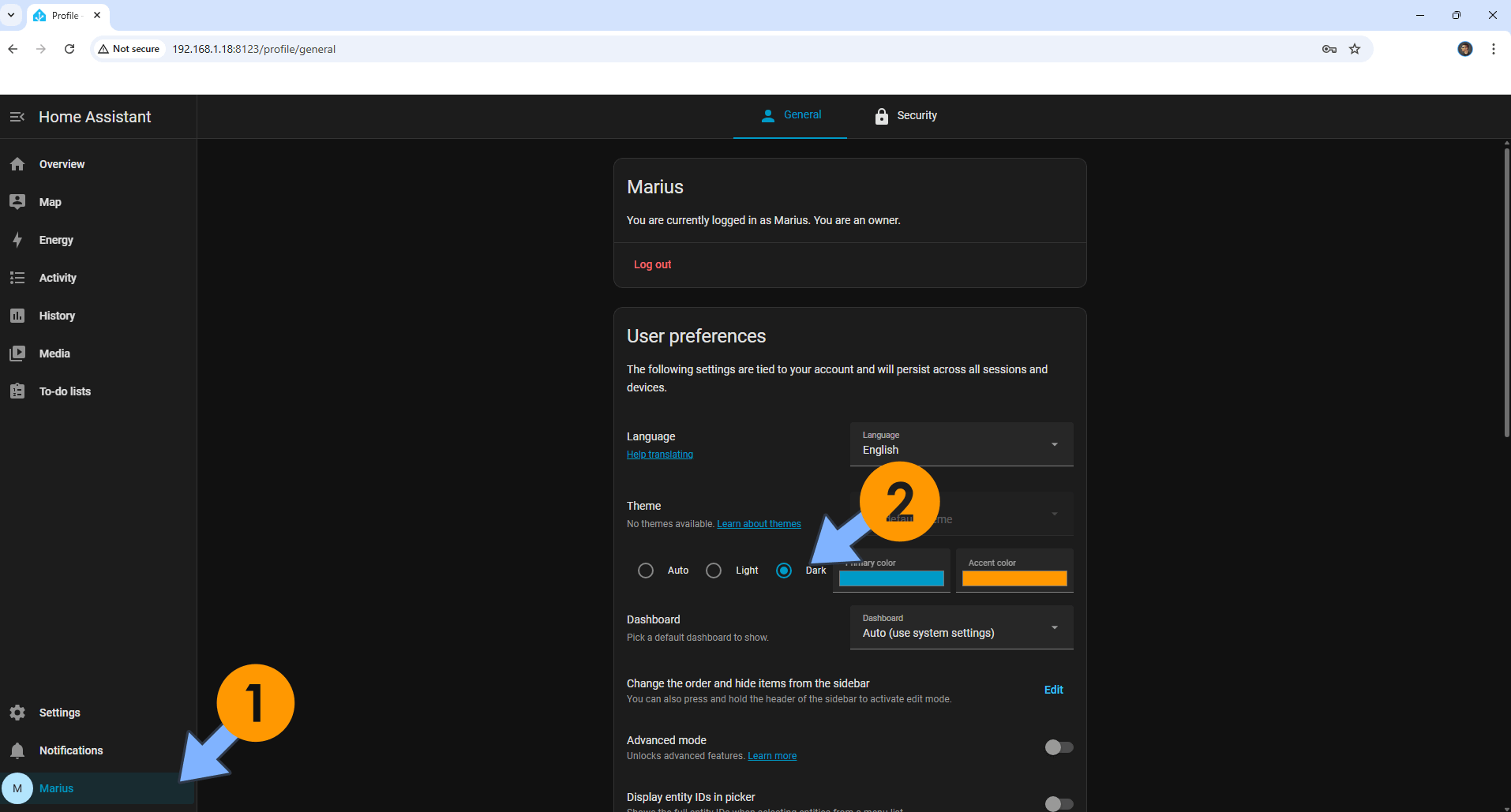
Task: Open the History chart icon
Action: tap(17, 316)
